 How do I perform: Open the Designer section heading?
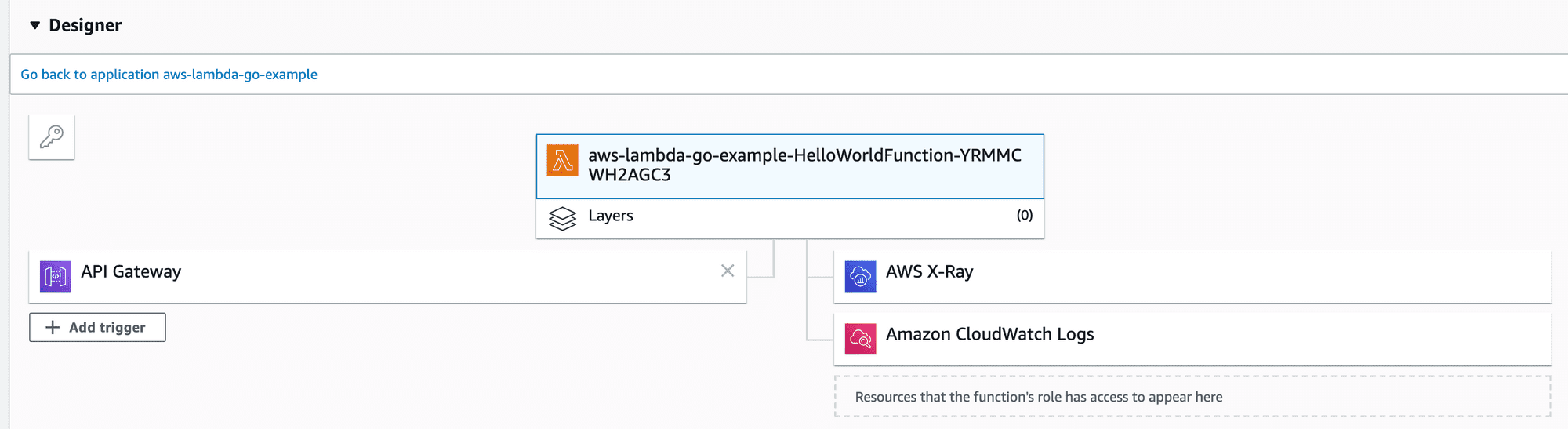[x=85, y=25]
